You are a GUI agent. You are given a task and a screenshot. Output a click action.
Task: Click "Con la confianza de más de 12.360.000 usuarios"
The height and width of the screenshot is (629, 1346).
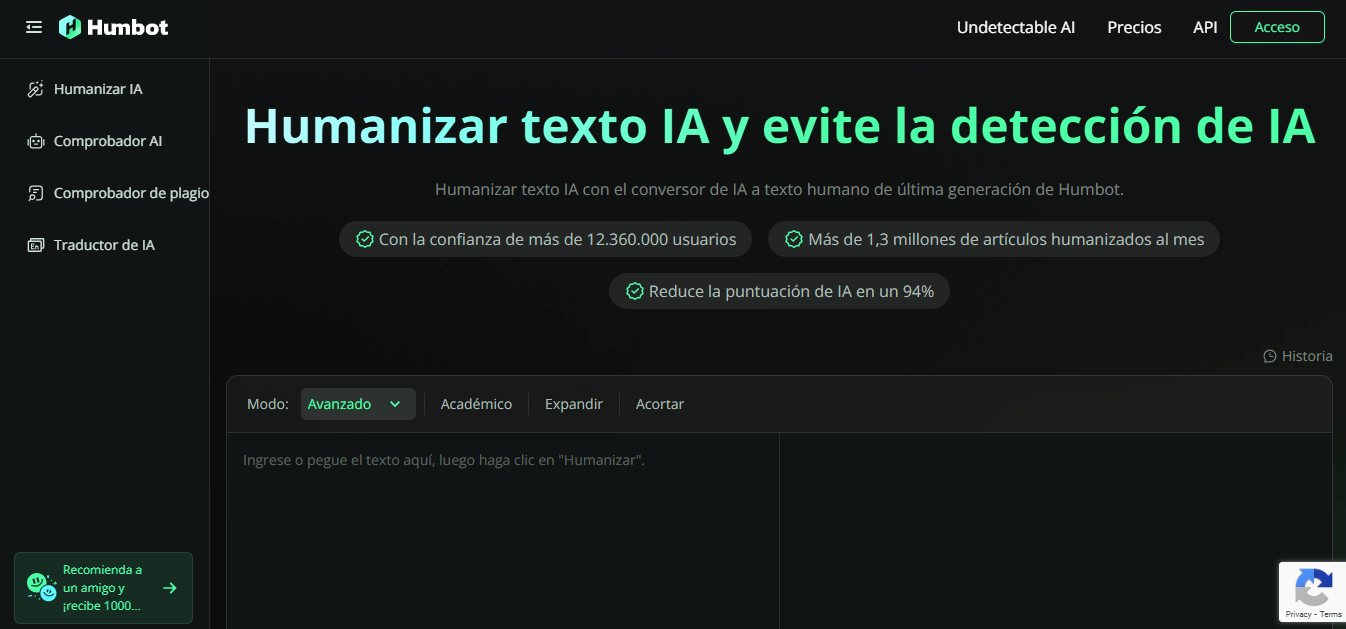click(545, 239)
